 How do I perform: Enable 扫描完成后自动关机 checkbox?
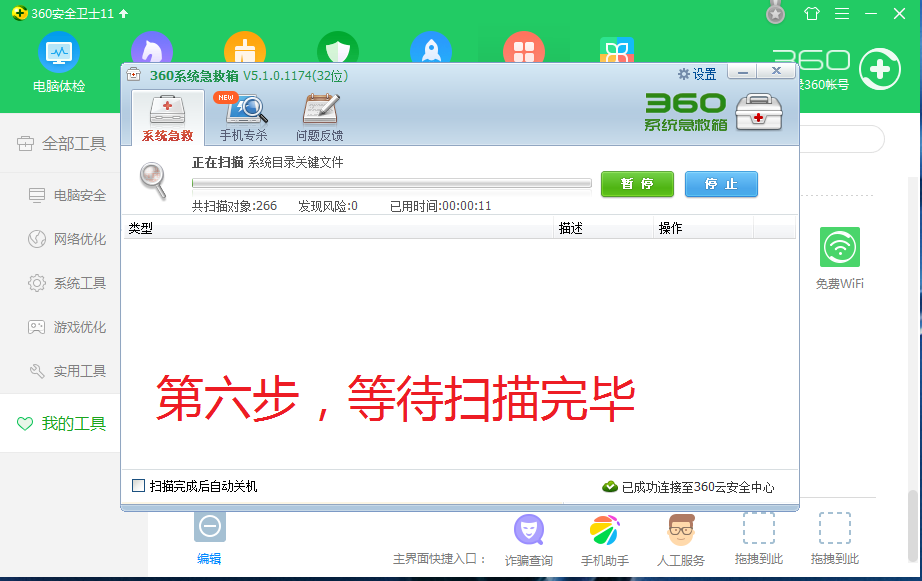[x=139, y=486]
